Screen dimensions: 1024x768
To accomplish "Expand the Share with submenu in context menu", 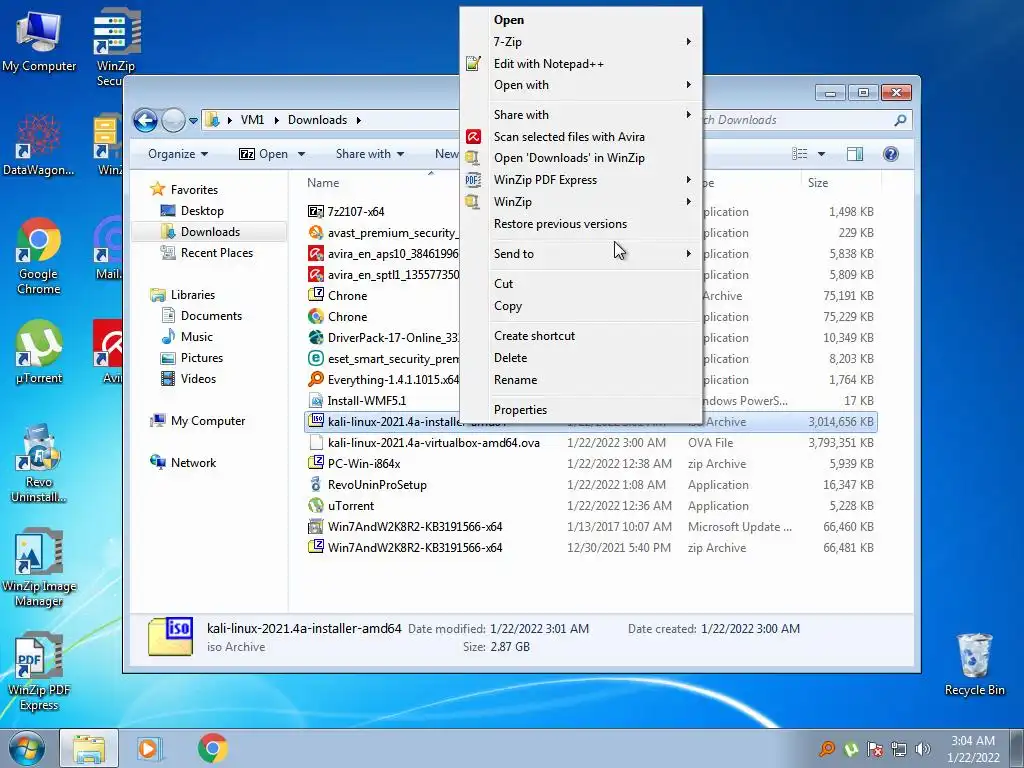I will (581, 115).
